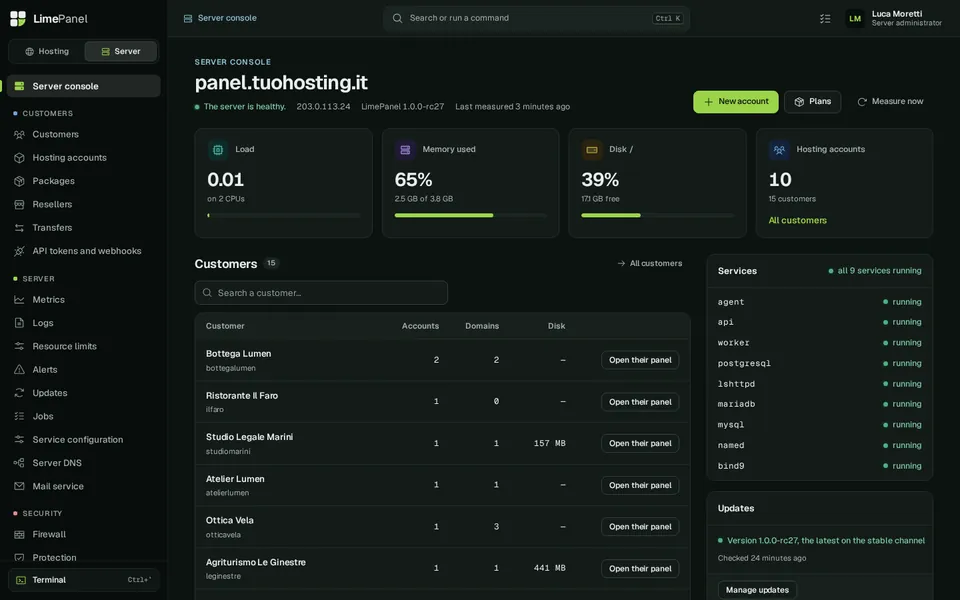
Task: Focus the Search a customer field
Action: point(321,293)
